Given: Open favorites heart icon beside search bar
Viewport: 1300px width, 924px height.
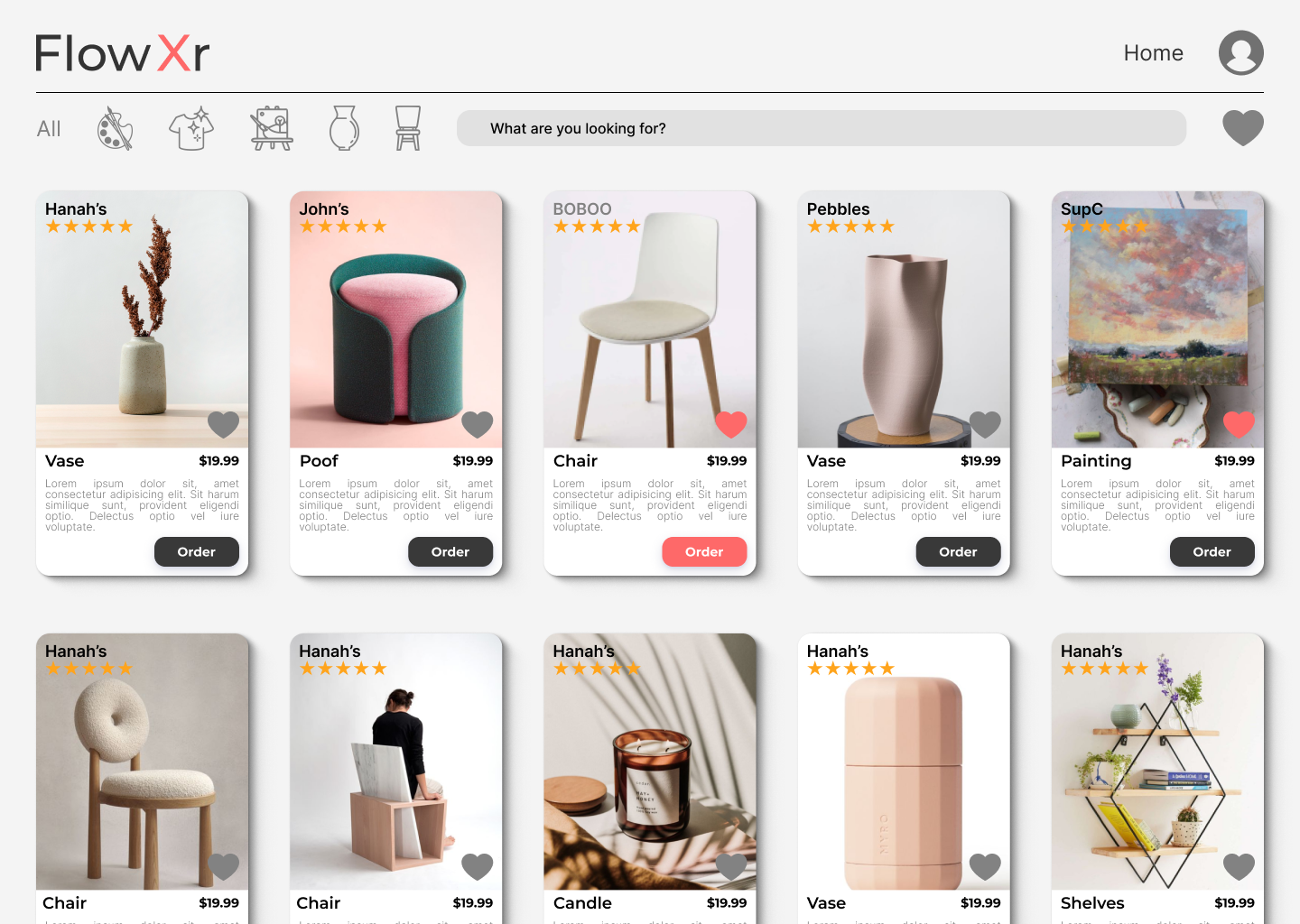Looking at the screenshot, I should (1243, 128).
